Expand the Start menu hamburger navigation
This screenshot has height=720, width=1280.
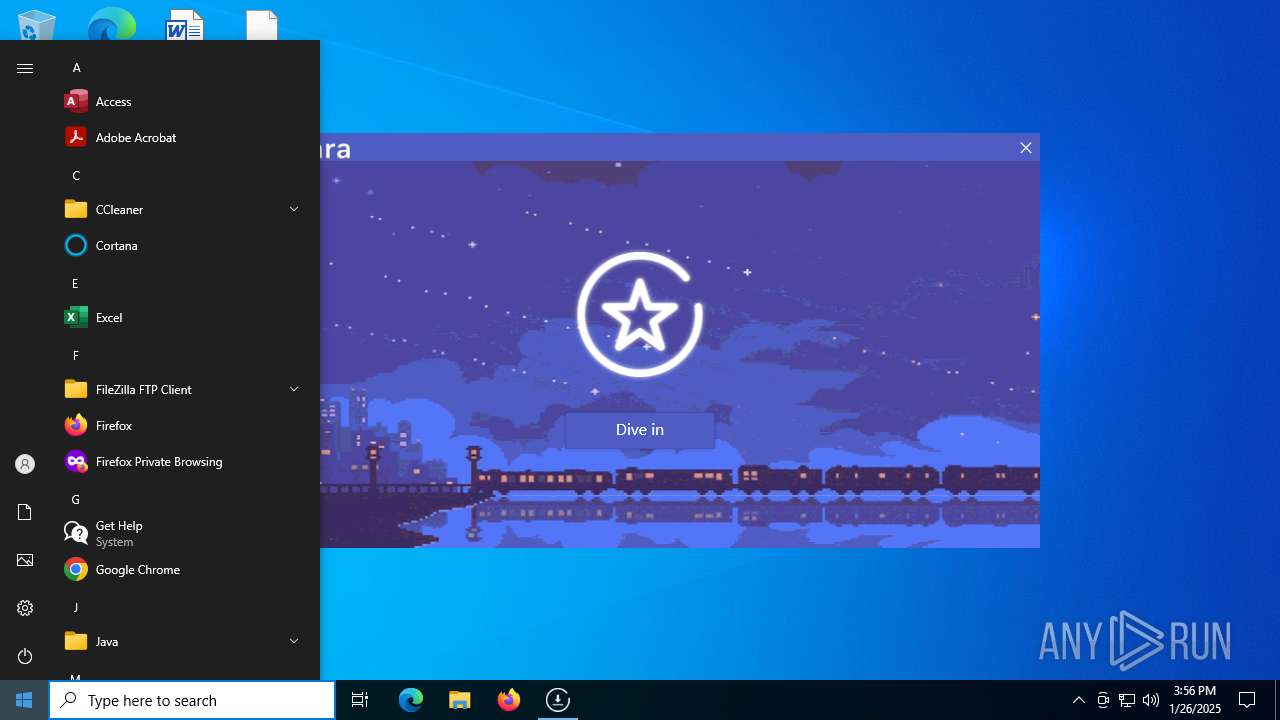click(x=25, y=68)
